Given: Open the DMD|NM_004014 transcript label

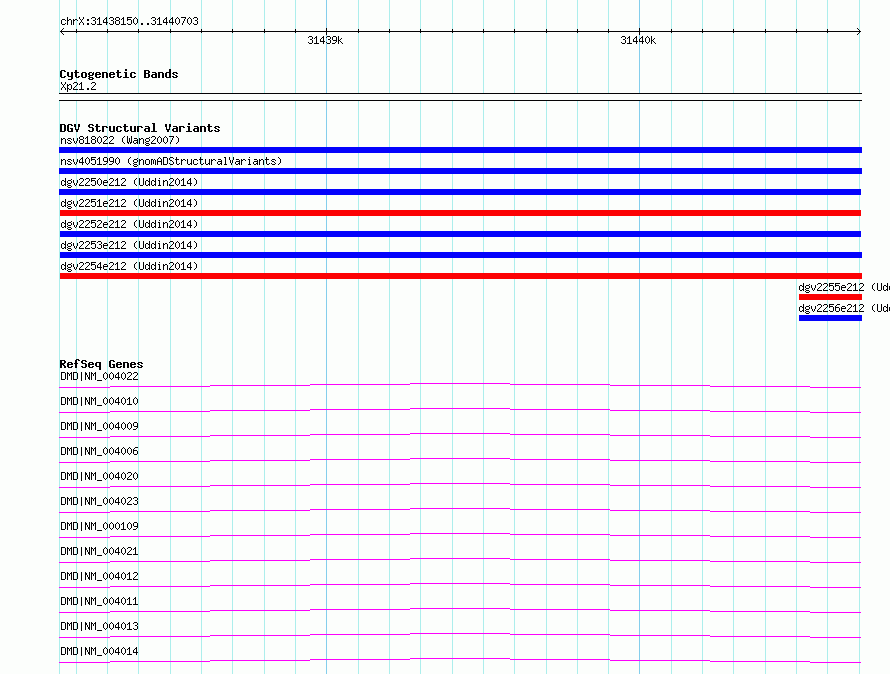Looking at the screenshot, I should click(99, 651).
